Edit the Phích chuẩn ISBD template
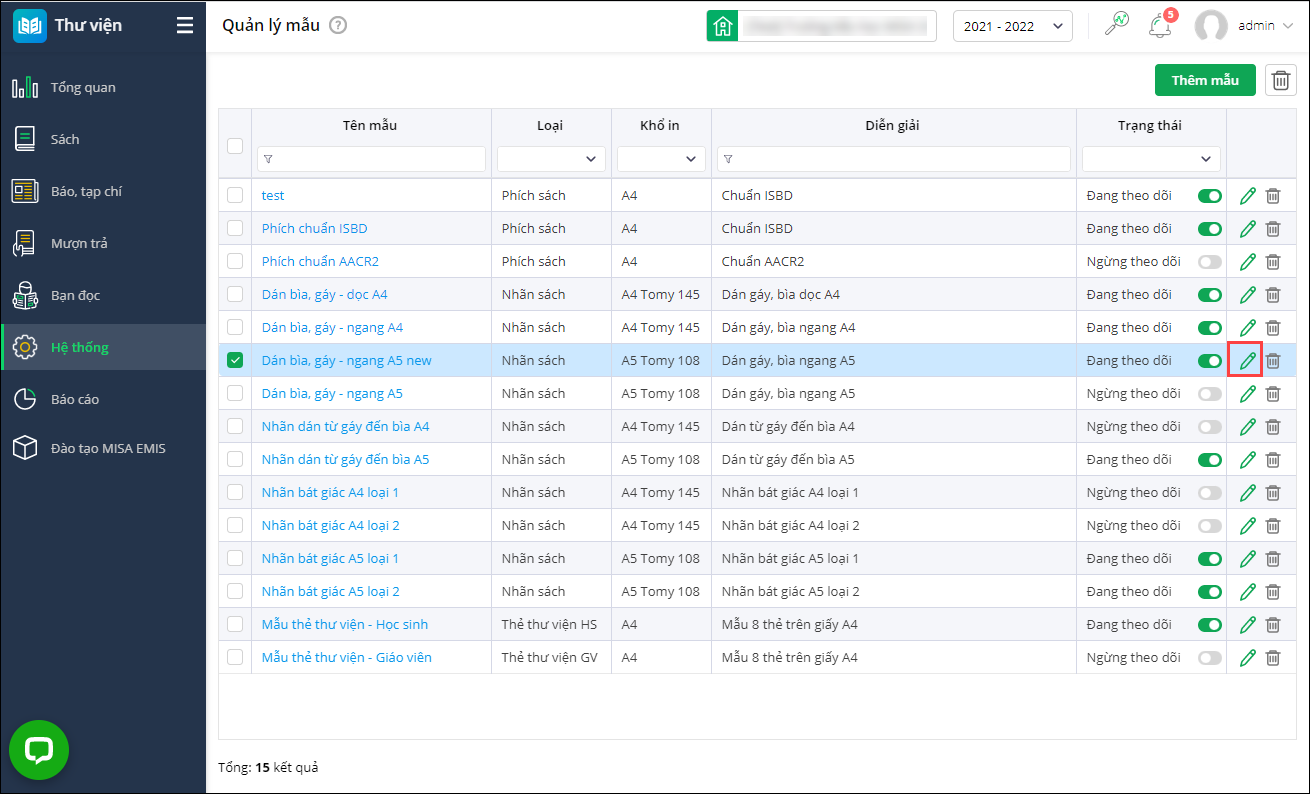Screen dimensions: 1310x794 pos(1248,229)
